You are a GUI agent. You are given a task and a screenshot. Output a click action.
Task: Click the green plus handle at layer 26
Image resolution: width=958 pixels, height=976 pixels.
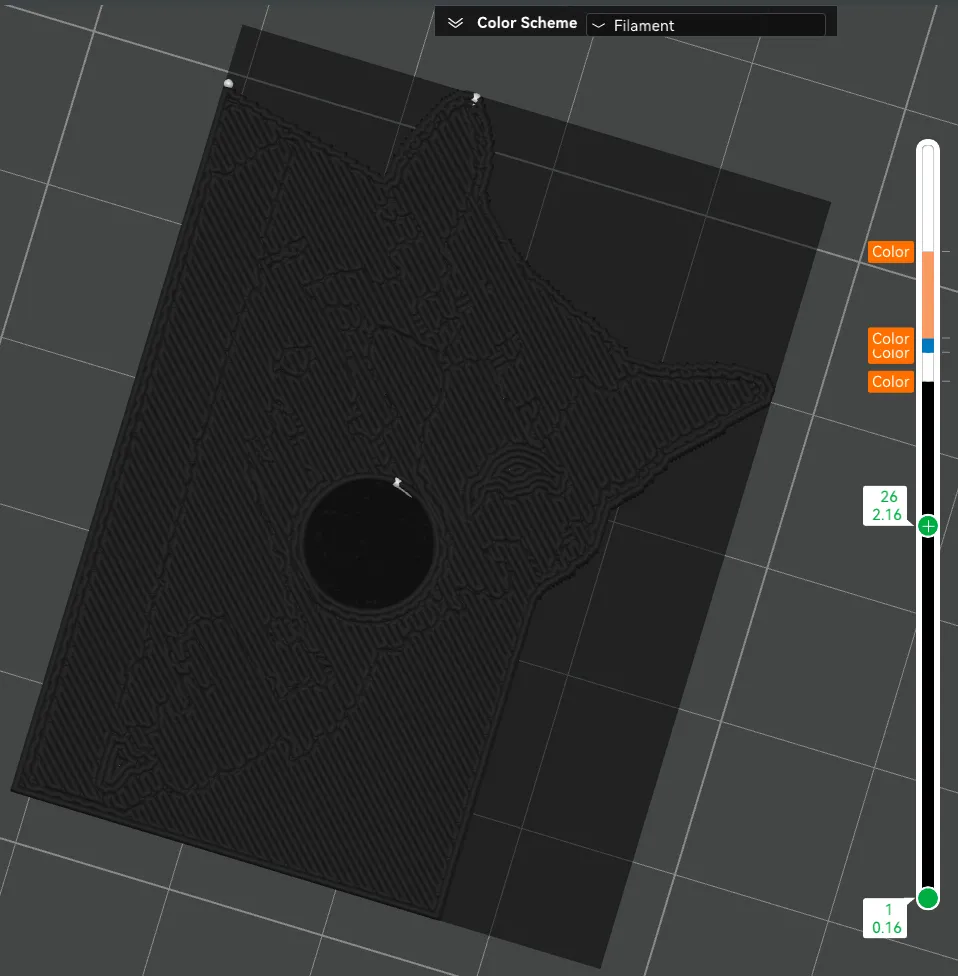click(927, 526)
